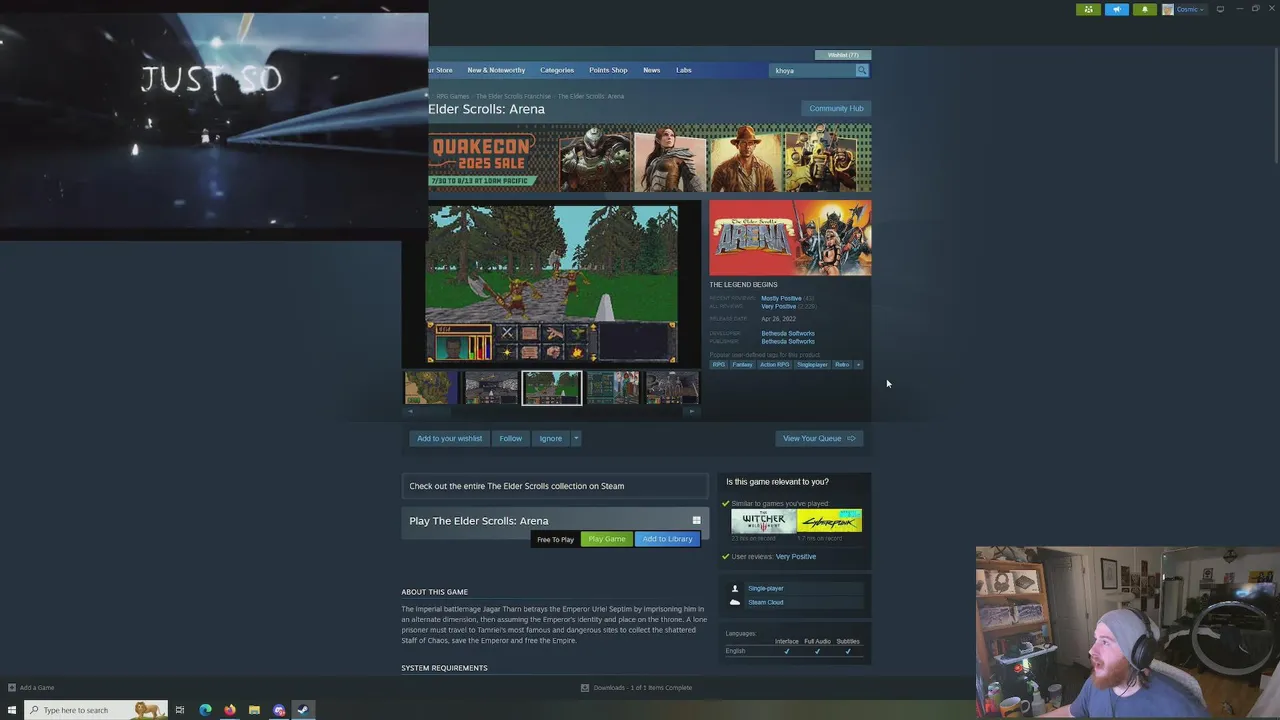Open Bethesda Softworks developer link
Viewport: 1280px width, 720px height.
[788, 333]
